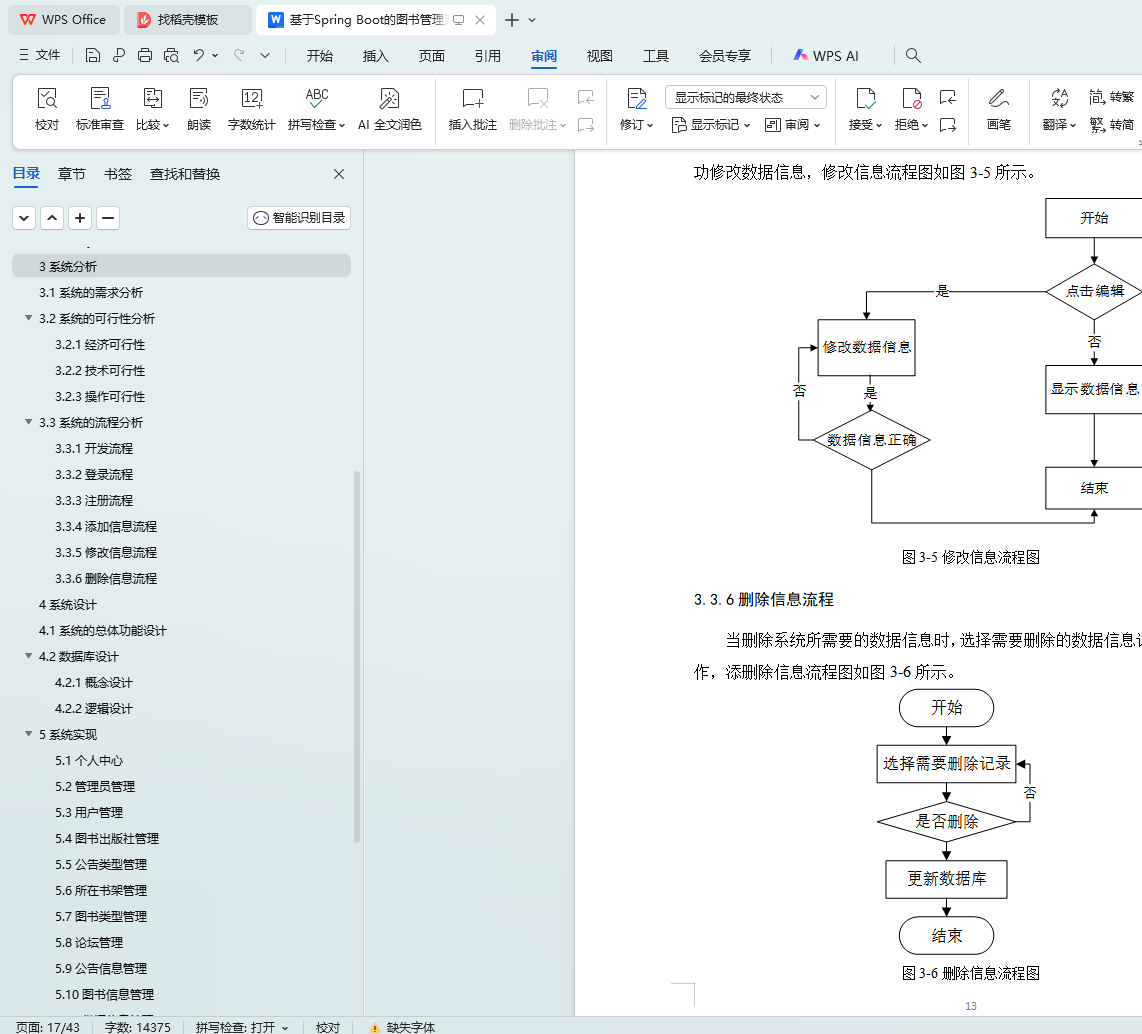Collapse the 5 系统实现 tree node
The image size is (1142, 1034).
click(x=28, y=733)
